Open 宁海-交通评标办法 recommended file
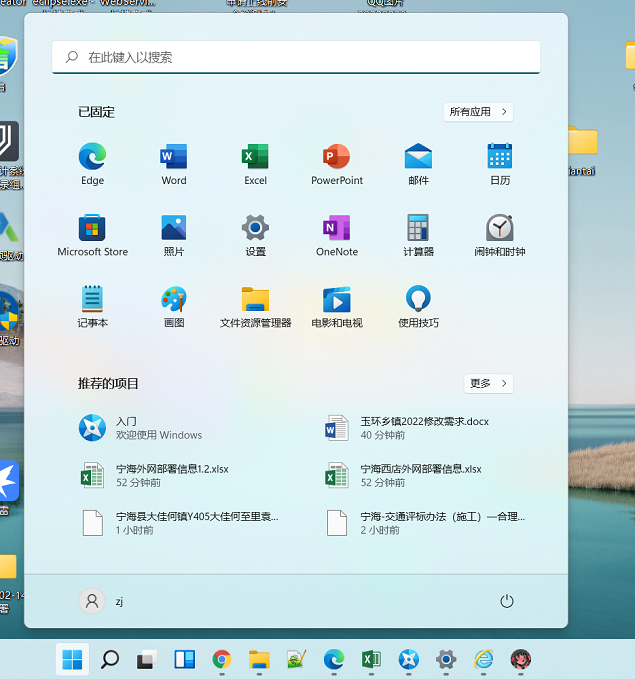Screen dimensions: 635x679 [424, 523]
